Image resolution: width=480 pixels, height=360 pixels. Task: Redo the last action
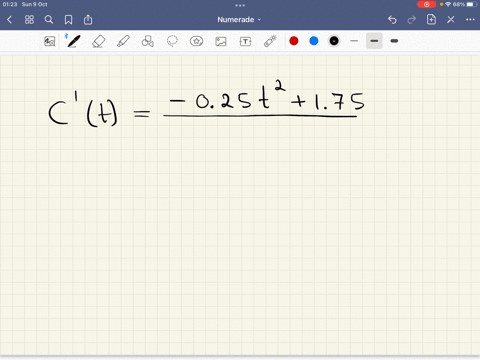pos(412,20)
